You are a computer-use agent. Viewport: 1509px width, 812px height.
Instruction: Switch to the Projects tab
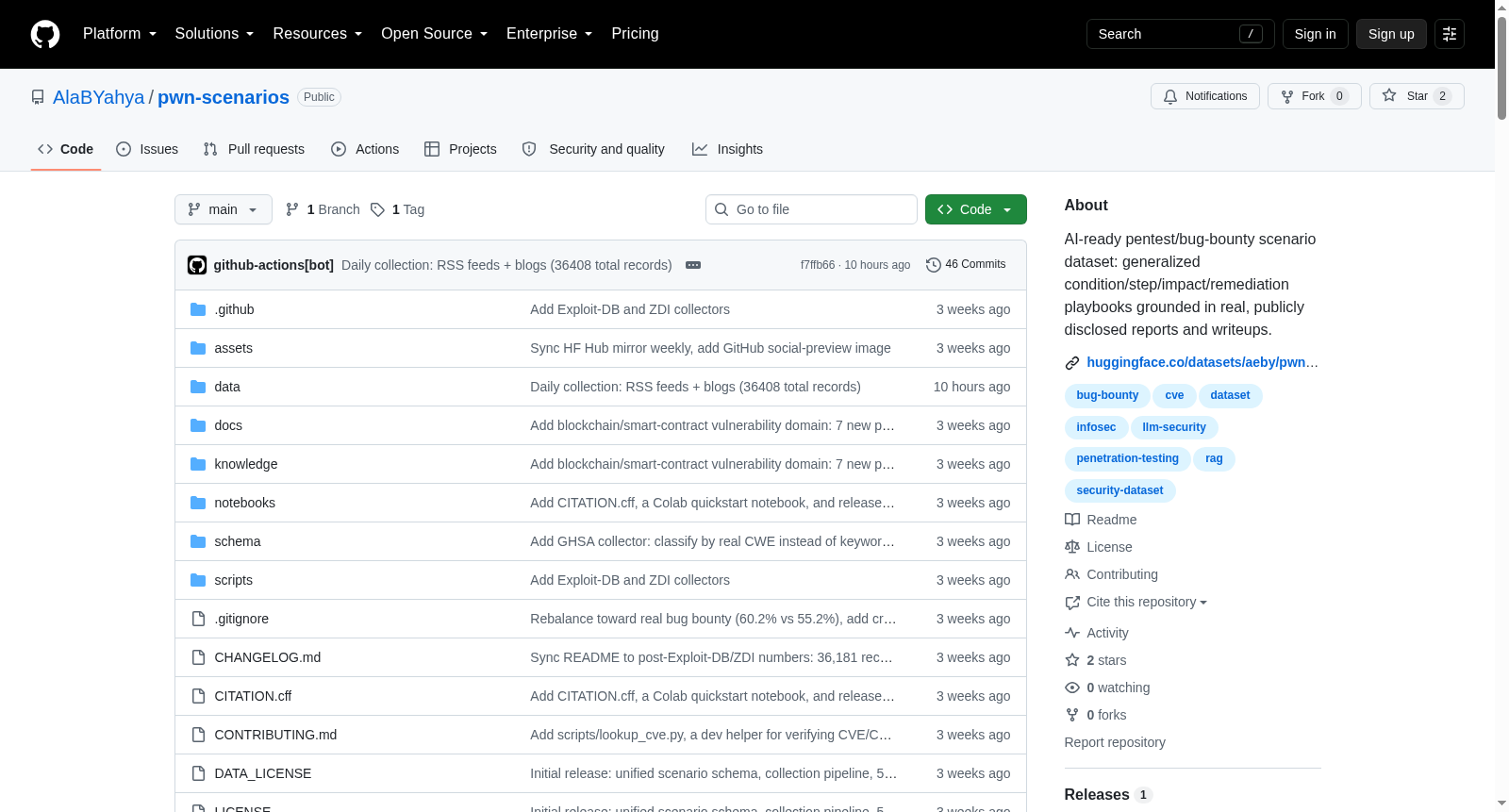(x=460, y=149)
